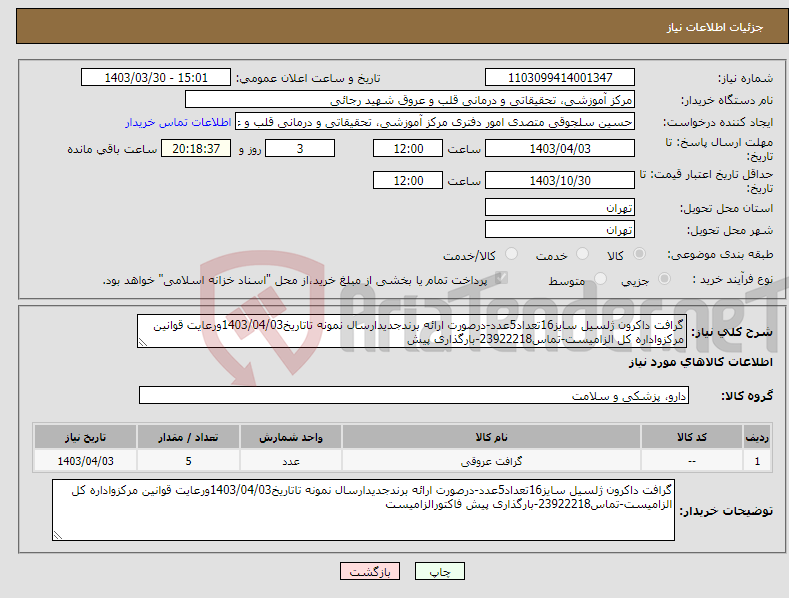This screenshot has width=789, height=598.
Task: Click the نام کالا column header
Action: point(491,437)
